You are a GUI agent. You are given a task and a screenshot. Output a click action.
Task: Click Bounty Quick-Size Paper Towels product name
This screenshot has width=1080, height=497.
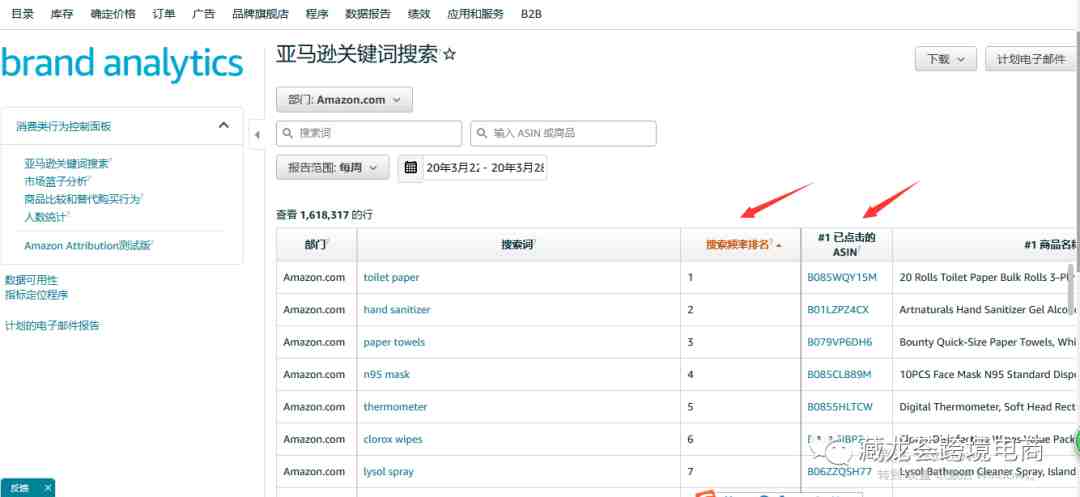point(987,342)
